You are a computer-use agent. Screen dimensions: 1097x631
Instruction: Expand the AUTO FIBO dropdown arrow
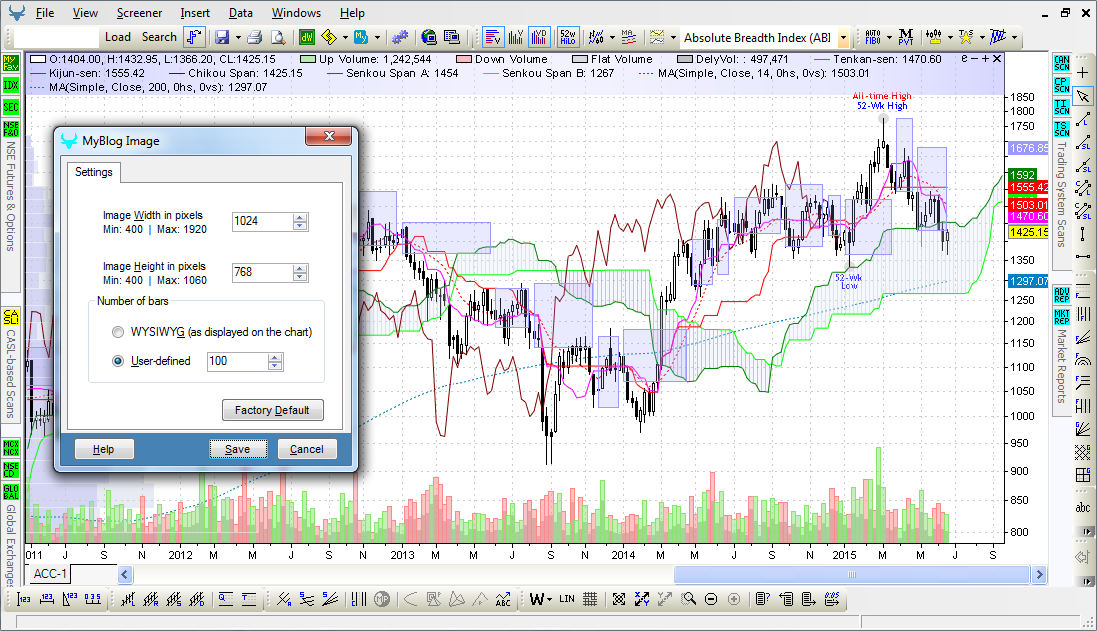tap(889, 38)
